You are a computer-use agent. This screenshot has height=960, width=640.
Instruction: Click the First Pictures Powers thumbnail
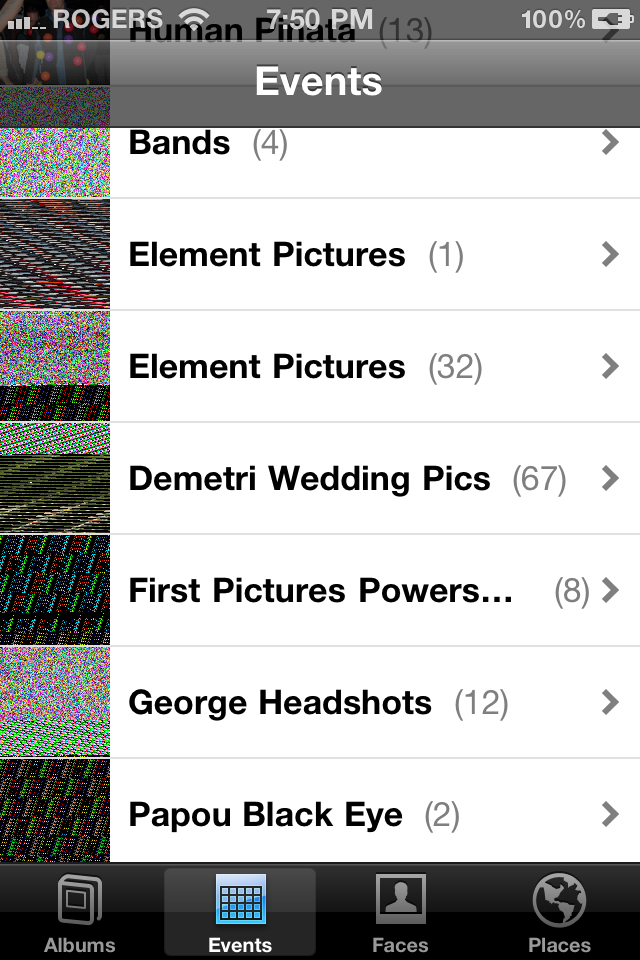click(x=55, y=590)
